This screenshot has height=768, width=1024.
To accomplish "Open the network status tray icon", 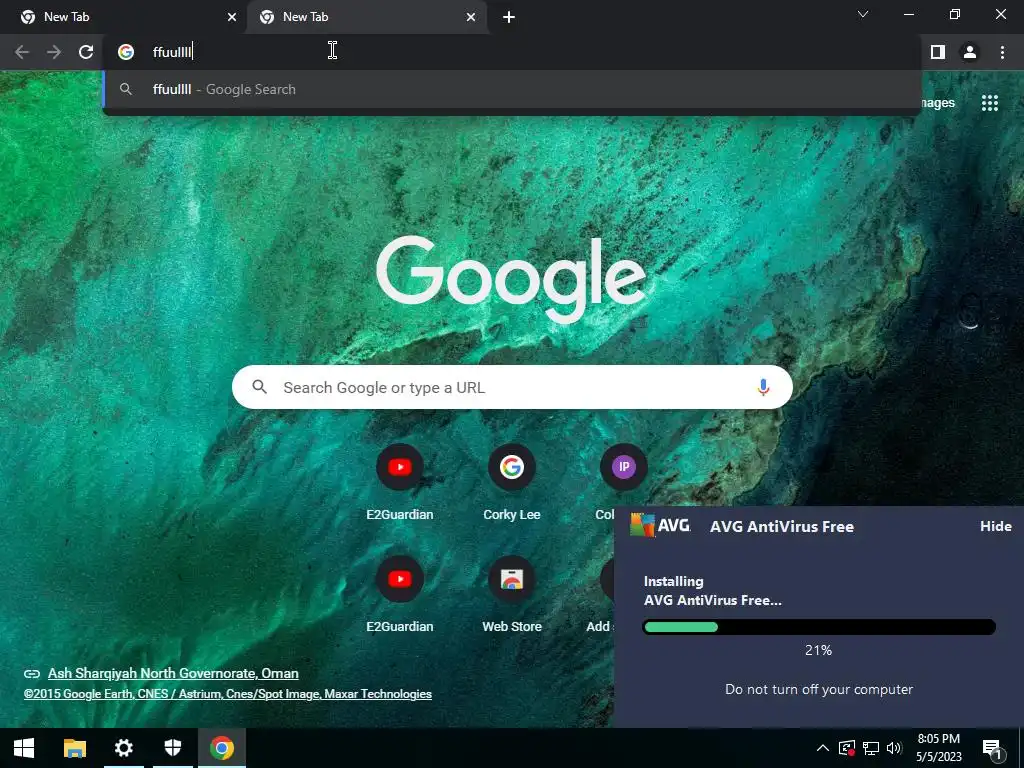I will pos(871,748).
